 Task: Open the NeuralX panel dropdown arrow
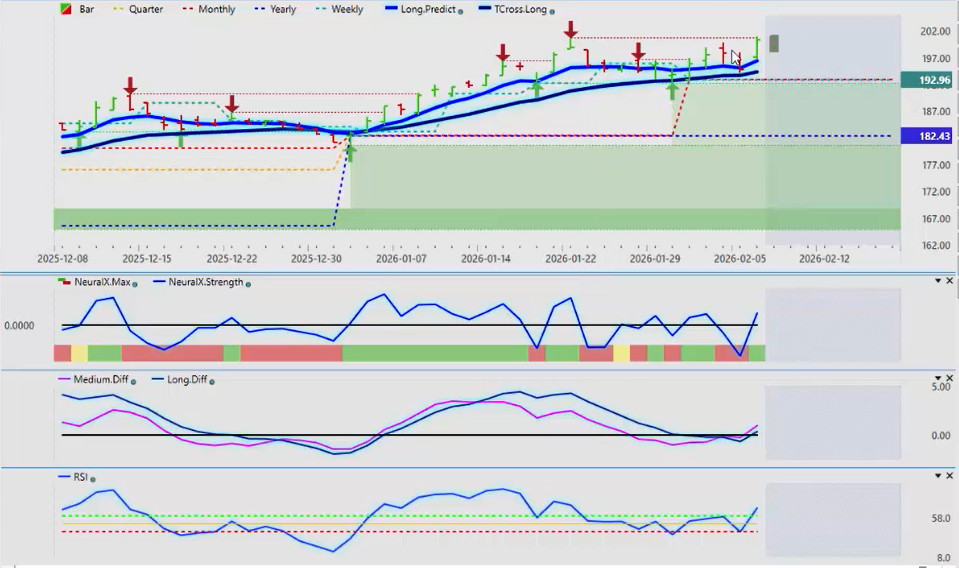point(937,281)
